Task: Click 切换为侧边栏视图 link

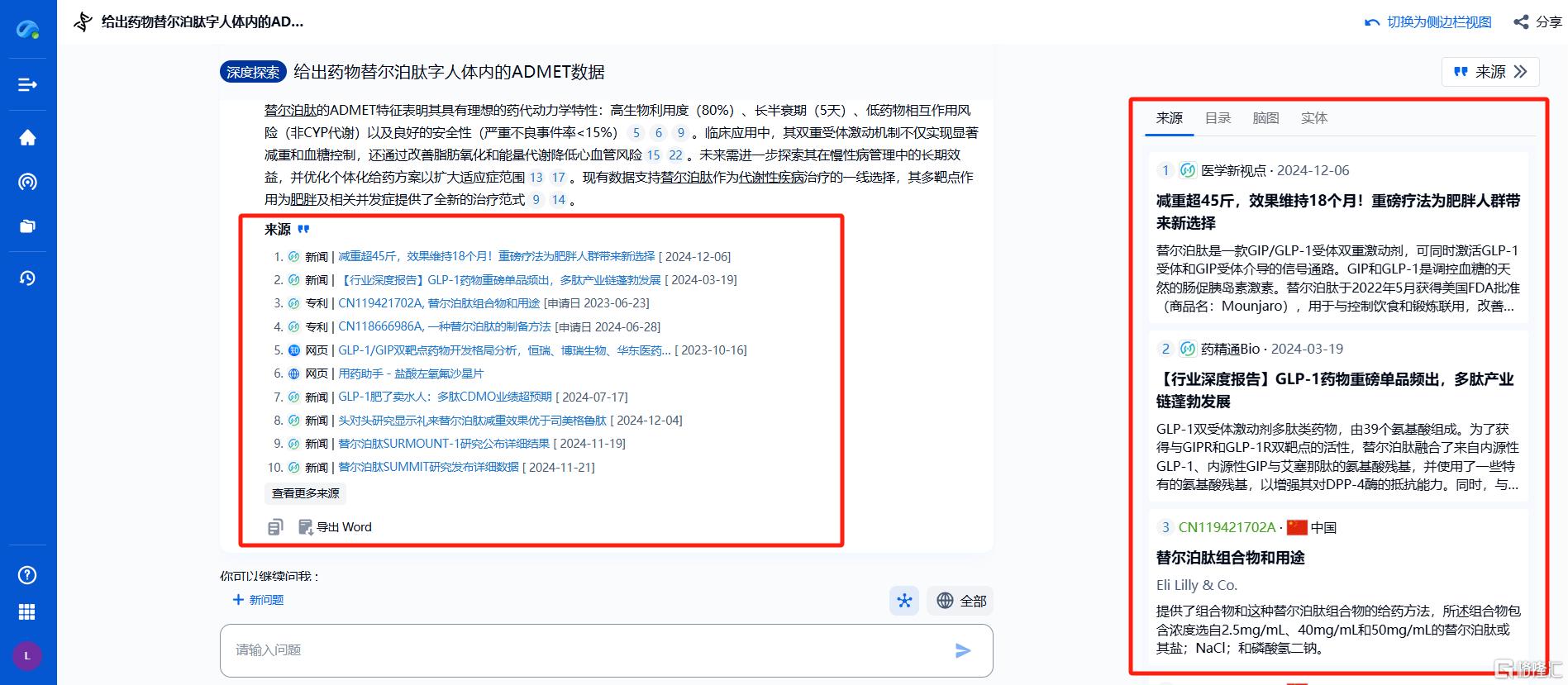Action: pyautogui.click(x=1439, y=22)
